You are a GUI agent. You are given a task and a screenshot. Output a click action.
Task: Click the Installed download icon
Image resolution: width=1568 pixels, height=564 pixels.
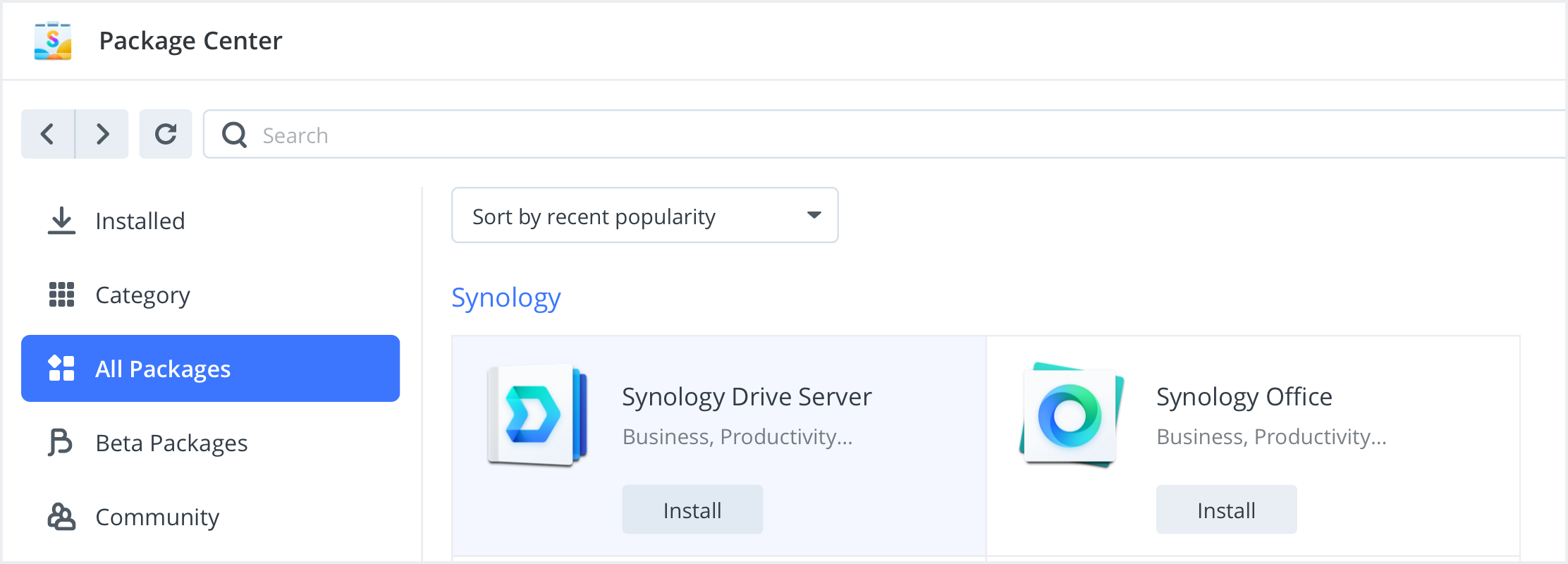coord(61,221)
